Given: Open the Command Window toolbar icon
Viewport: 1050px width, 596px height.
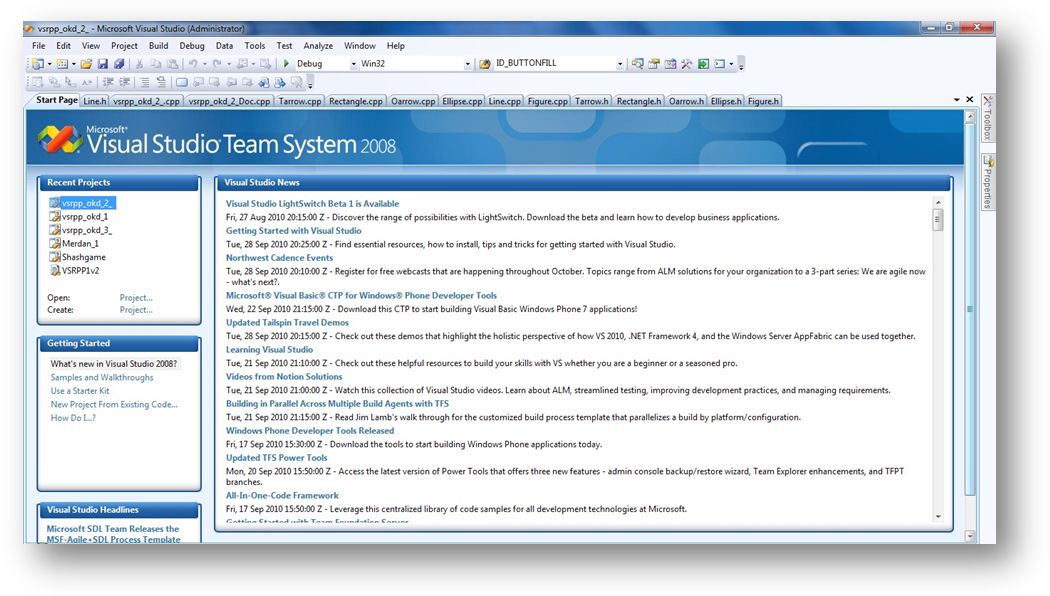Looking at the screenshot, I should pyautogui.click(x=719, y=64).
